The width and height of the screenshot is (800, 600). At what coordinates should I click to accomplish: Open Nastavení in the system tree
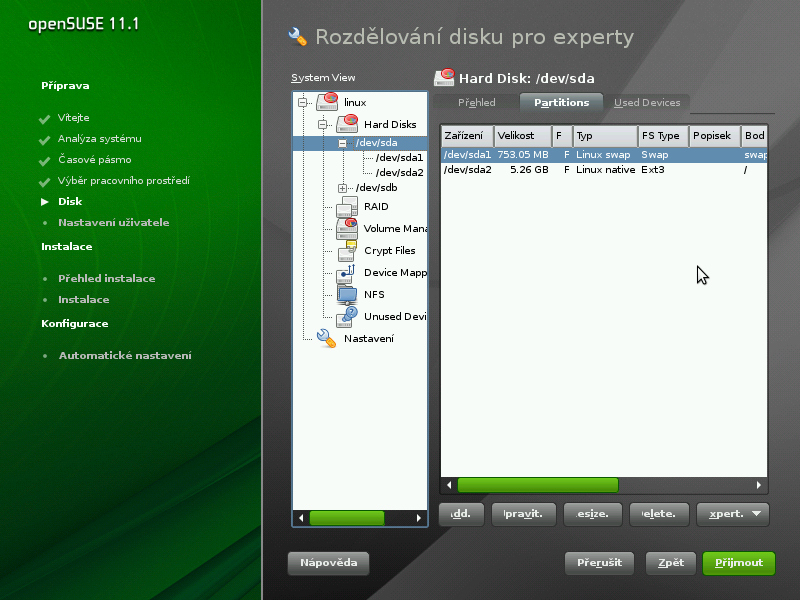[x=368, y=339]
